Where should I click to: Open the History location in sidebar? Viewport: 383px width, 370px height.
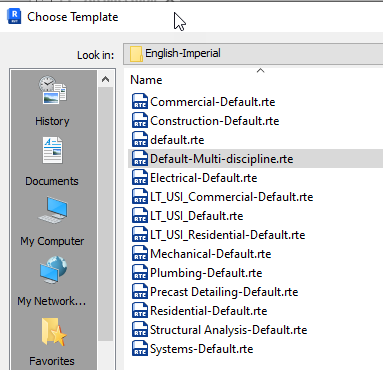click(52, 101)
